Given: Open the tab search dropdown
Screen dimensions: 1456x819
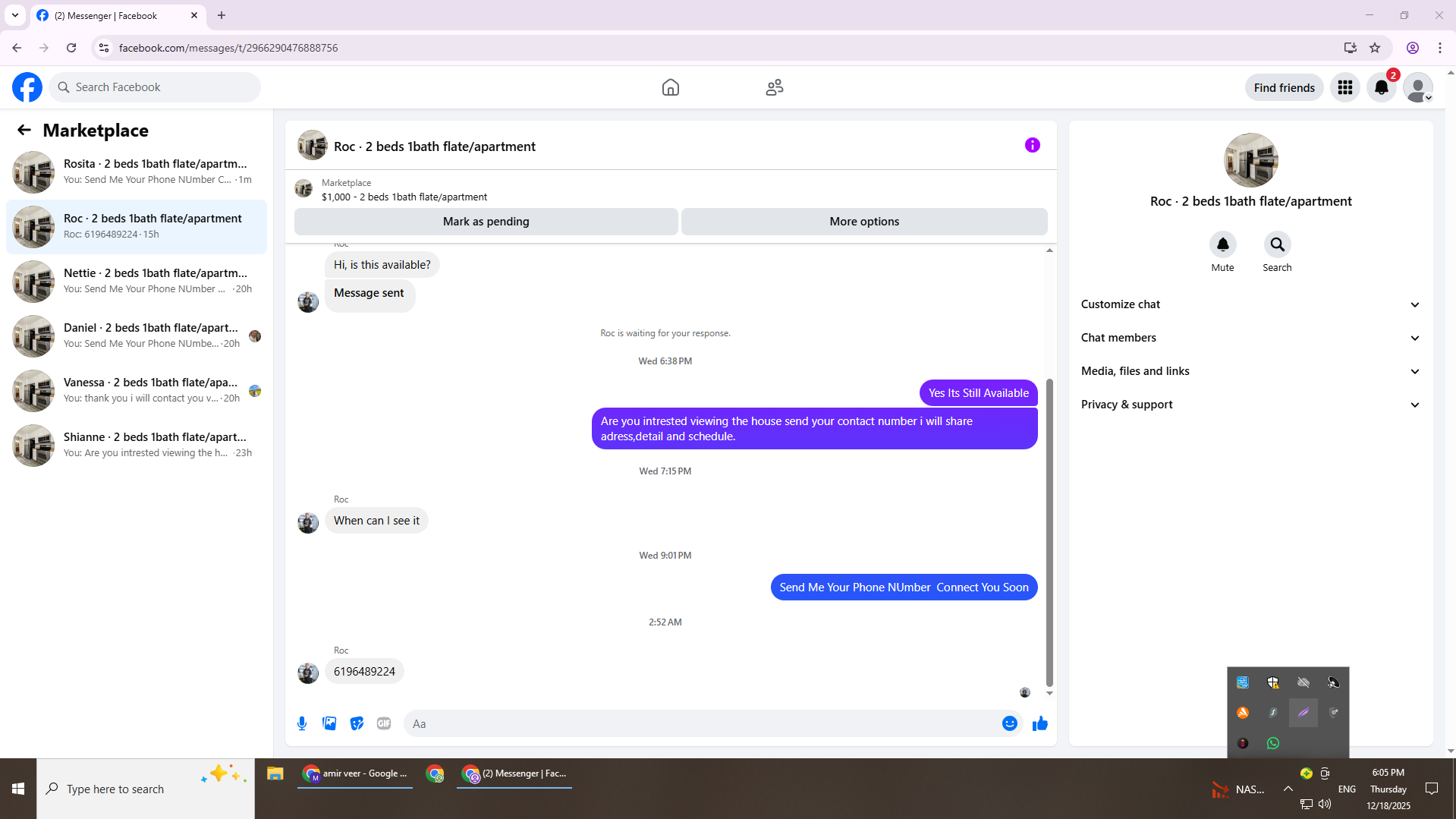Looking at the screenshot, I should pos(14,15).
